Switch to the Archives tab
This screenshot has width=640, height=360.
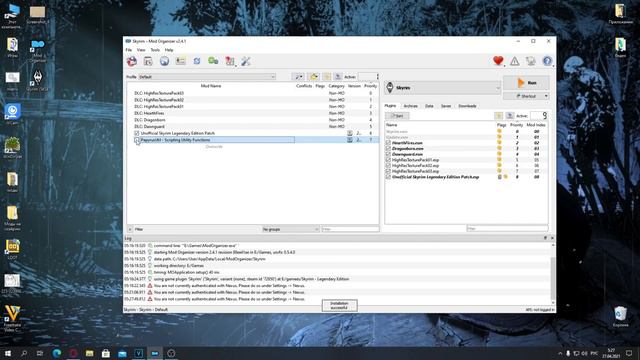click(411, 106)
